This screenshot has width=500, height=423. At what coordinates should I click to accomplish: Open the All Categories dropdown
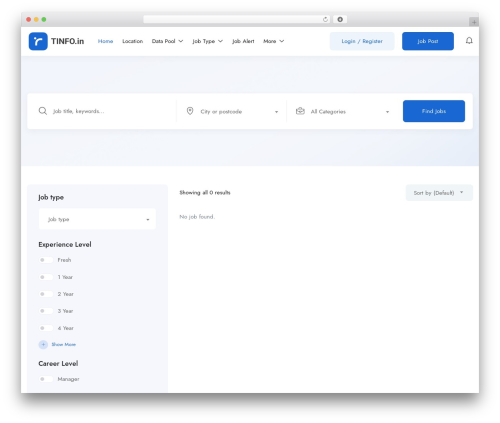pyautogui.click(x=343, y=111)
